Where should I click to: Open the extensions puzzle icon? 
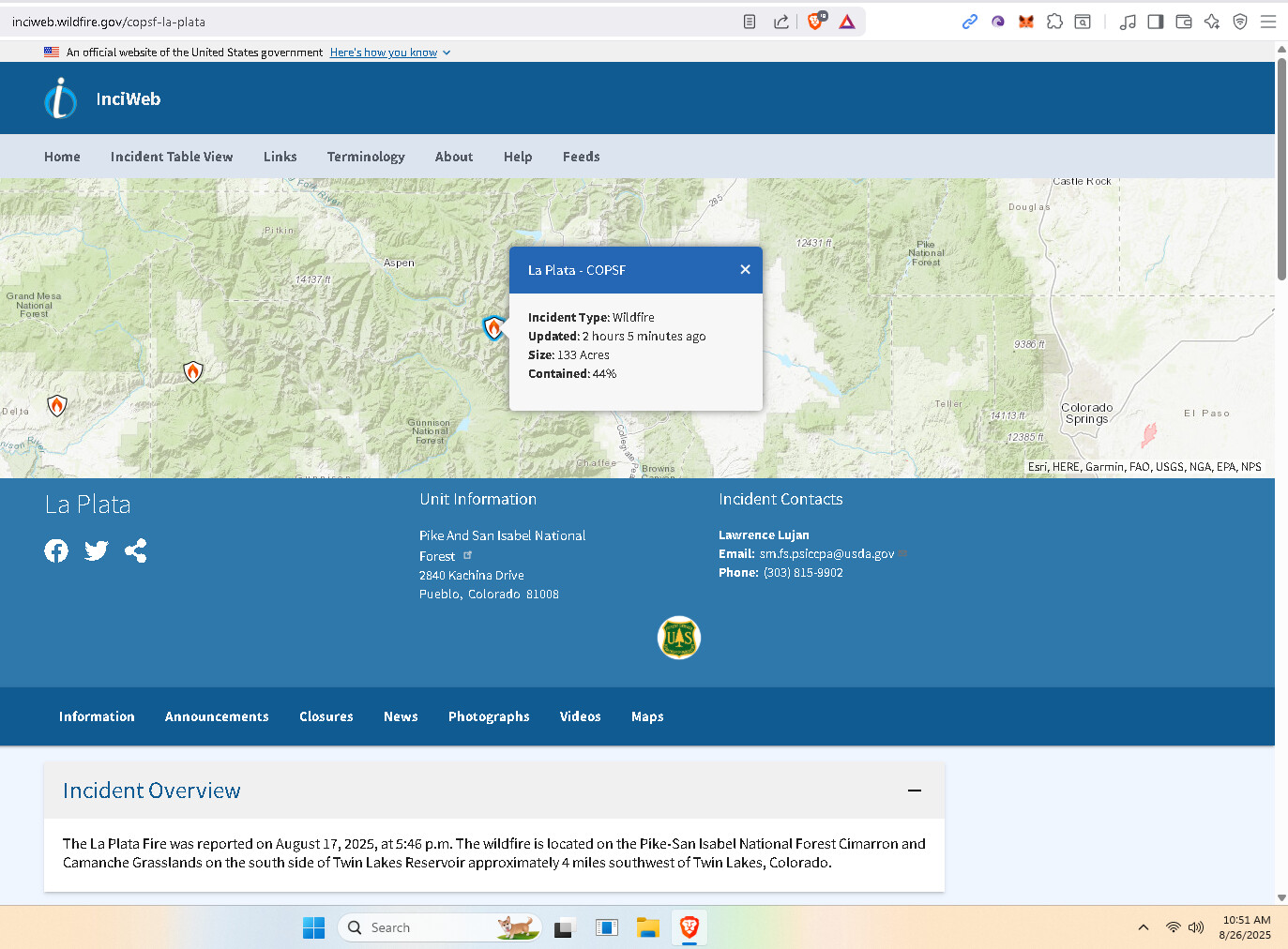pos(1054,22)
